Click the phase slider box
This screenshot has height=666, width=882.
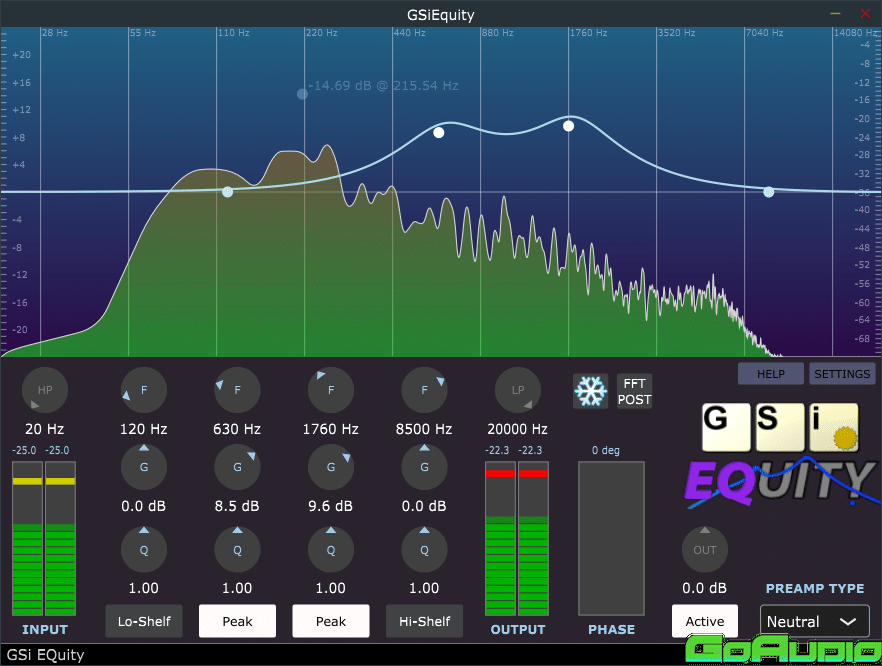tap(611, 538)
